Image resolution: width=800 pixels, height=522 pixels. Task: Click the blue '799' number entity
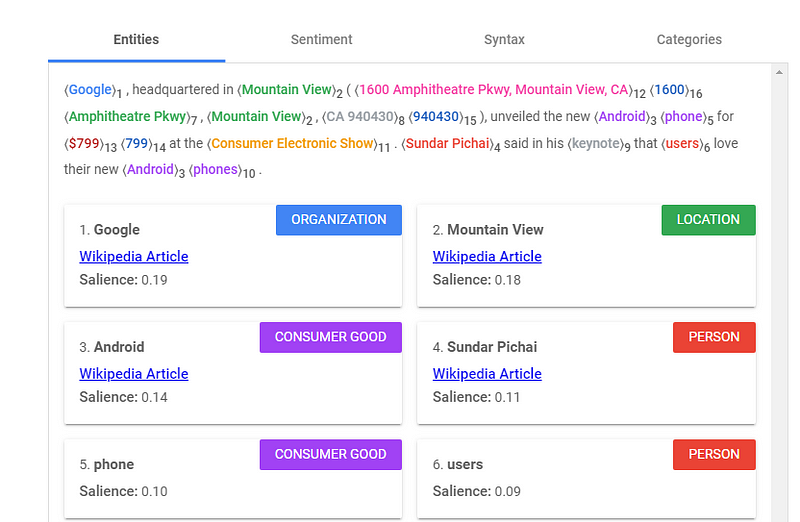(136, 143)
